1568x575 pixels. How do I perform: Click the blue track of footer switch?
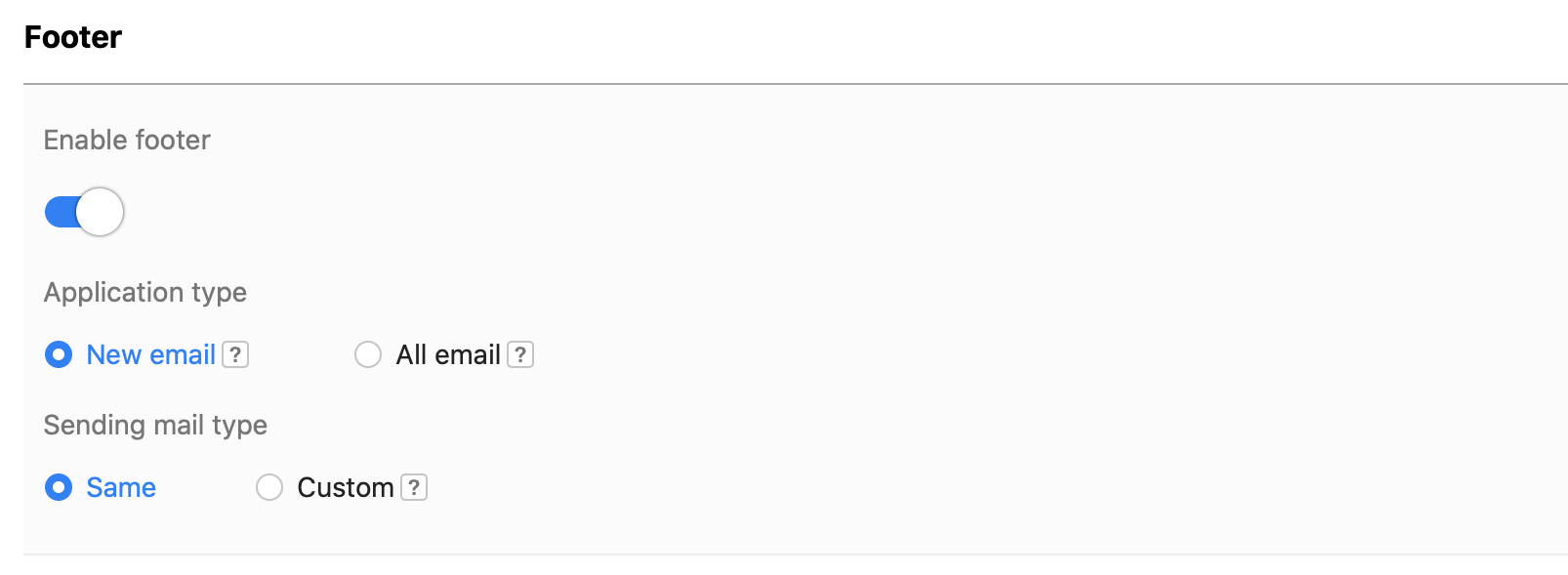60,212
